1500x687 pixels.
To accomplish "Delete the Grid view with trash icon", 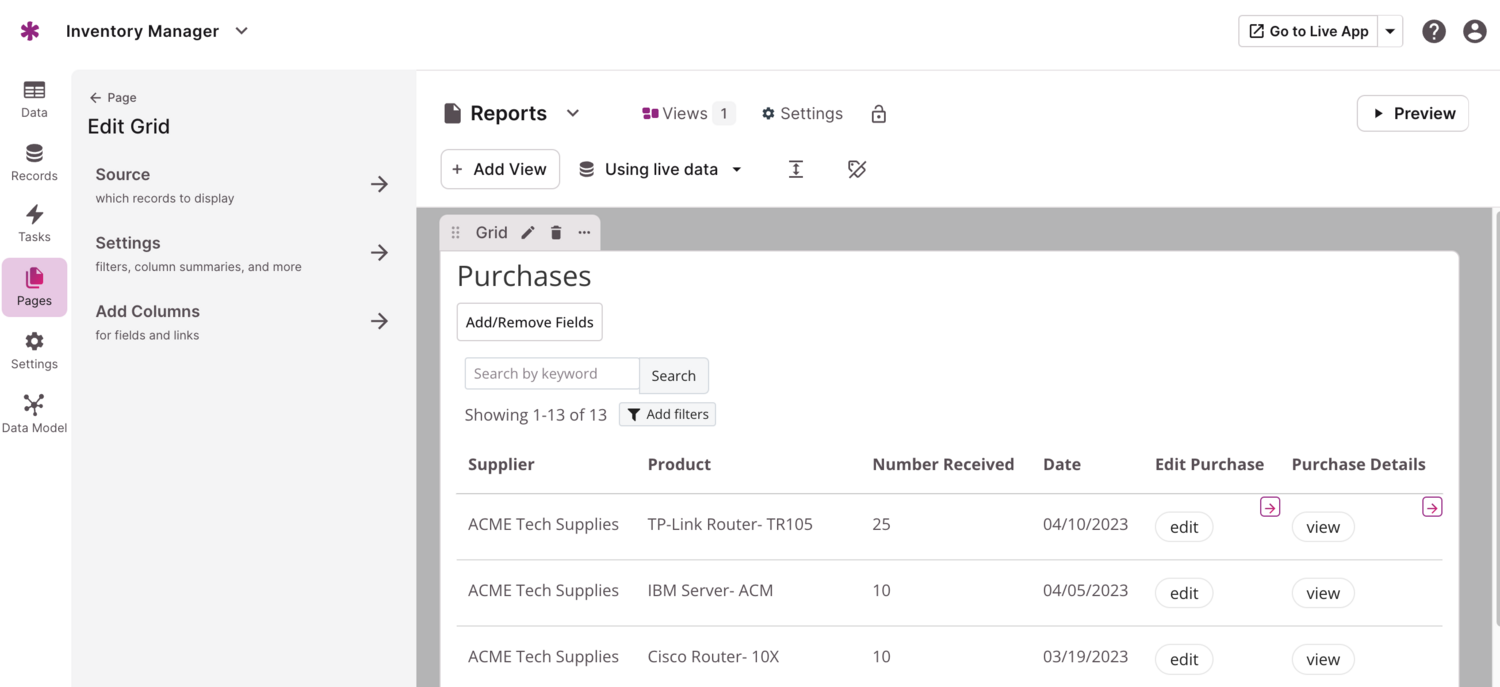I will click(556, 233).
